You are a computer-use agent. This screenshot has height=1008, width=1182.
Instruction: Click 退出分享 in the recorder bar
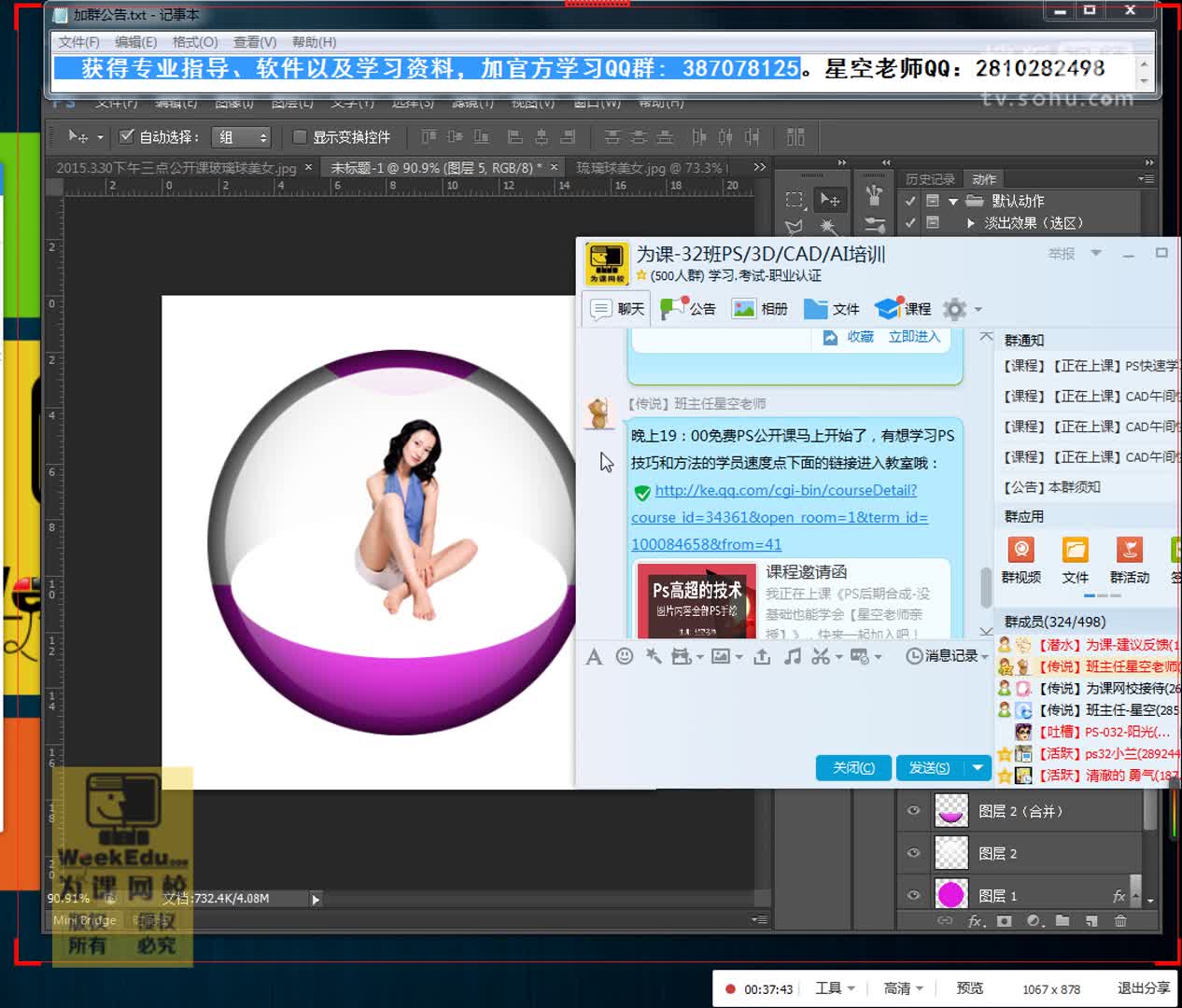(1144, 988)
